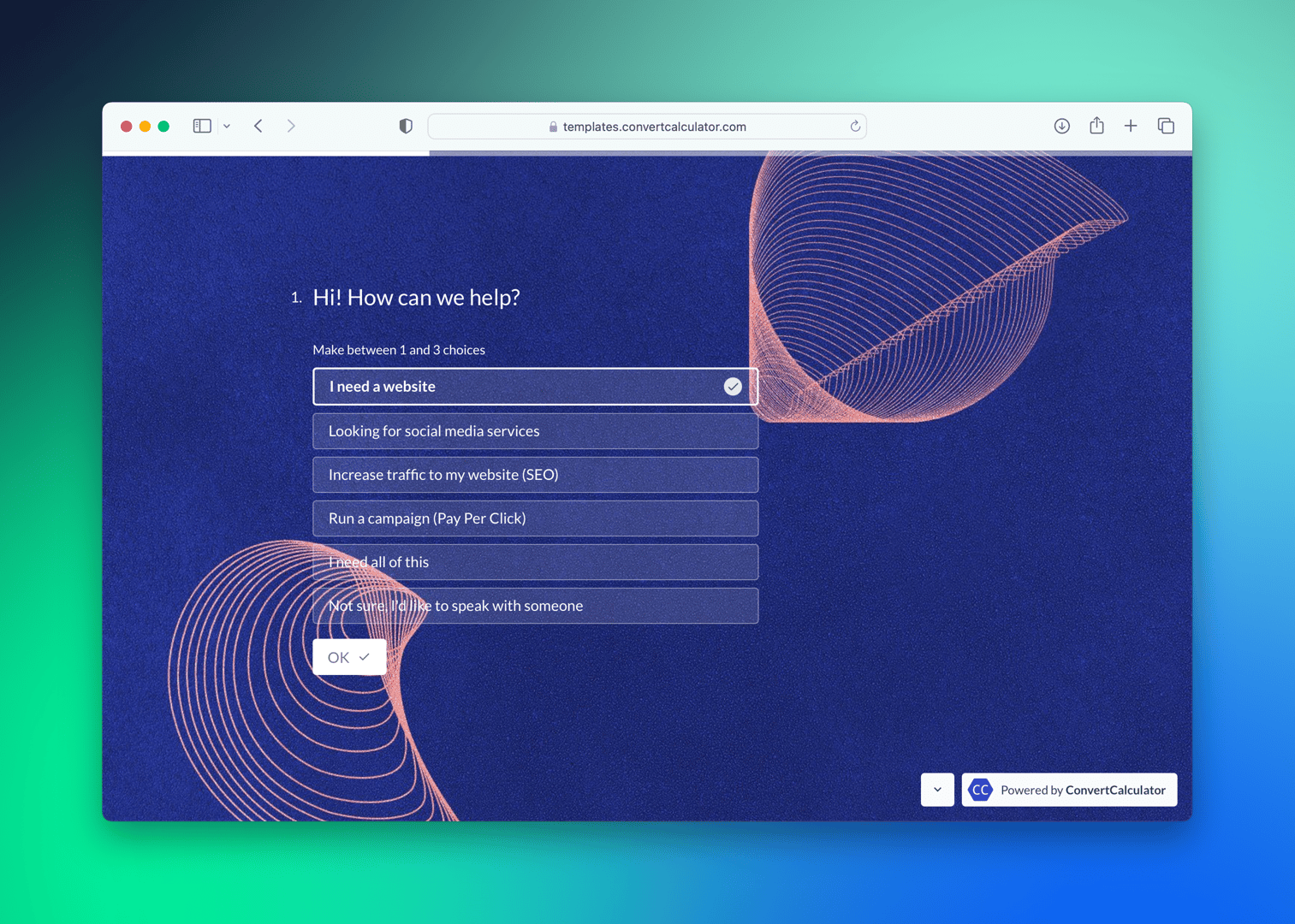The image size is (1295, 924).
Task: Close the Safari window with red button
Action: coord(126,127)
